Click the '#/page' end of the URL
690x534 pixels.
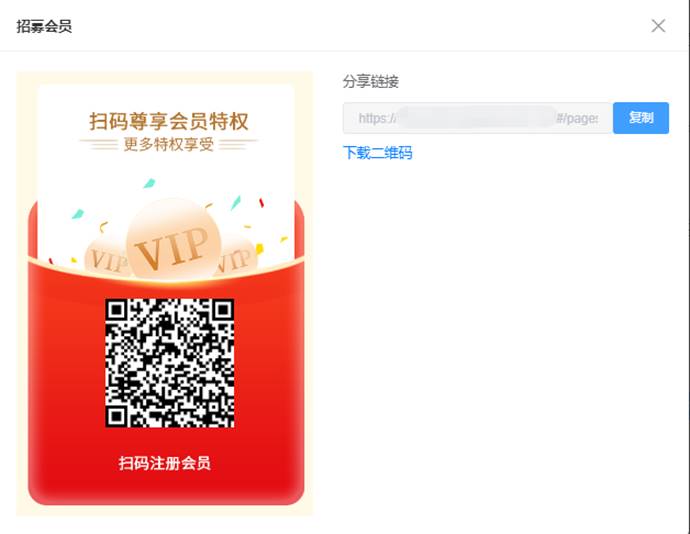click(577, 118)
